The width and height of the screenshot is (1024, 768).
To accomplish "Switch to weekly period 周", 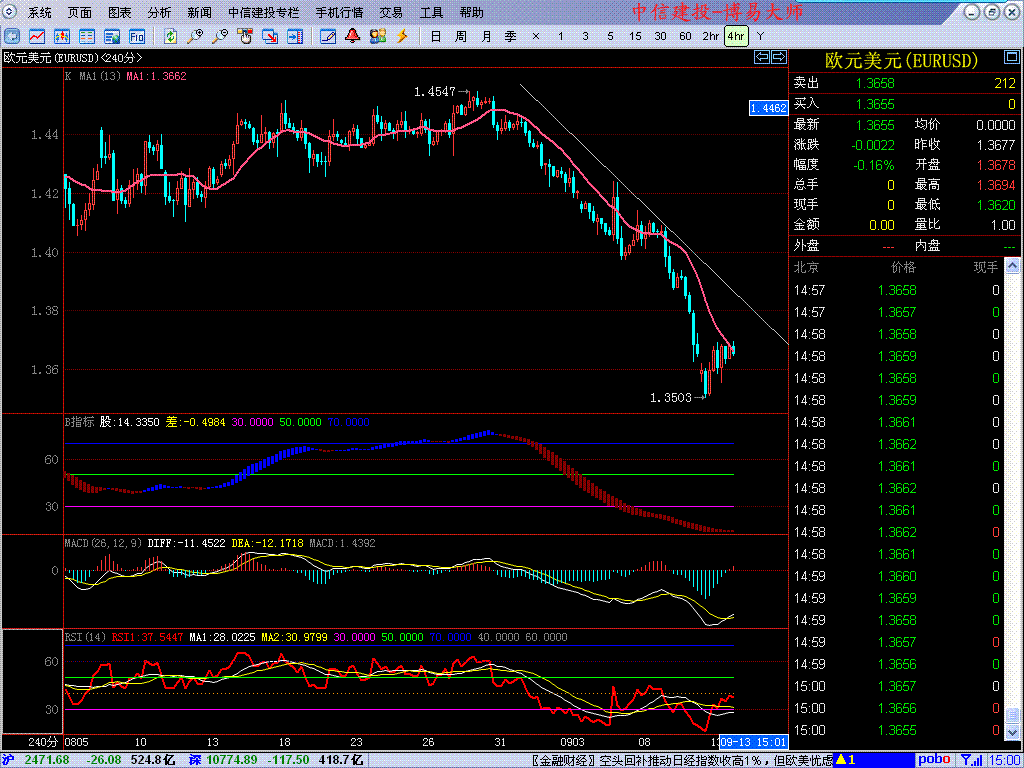I will [x=460, y=36].
